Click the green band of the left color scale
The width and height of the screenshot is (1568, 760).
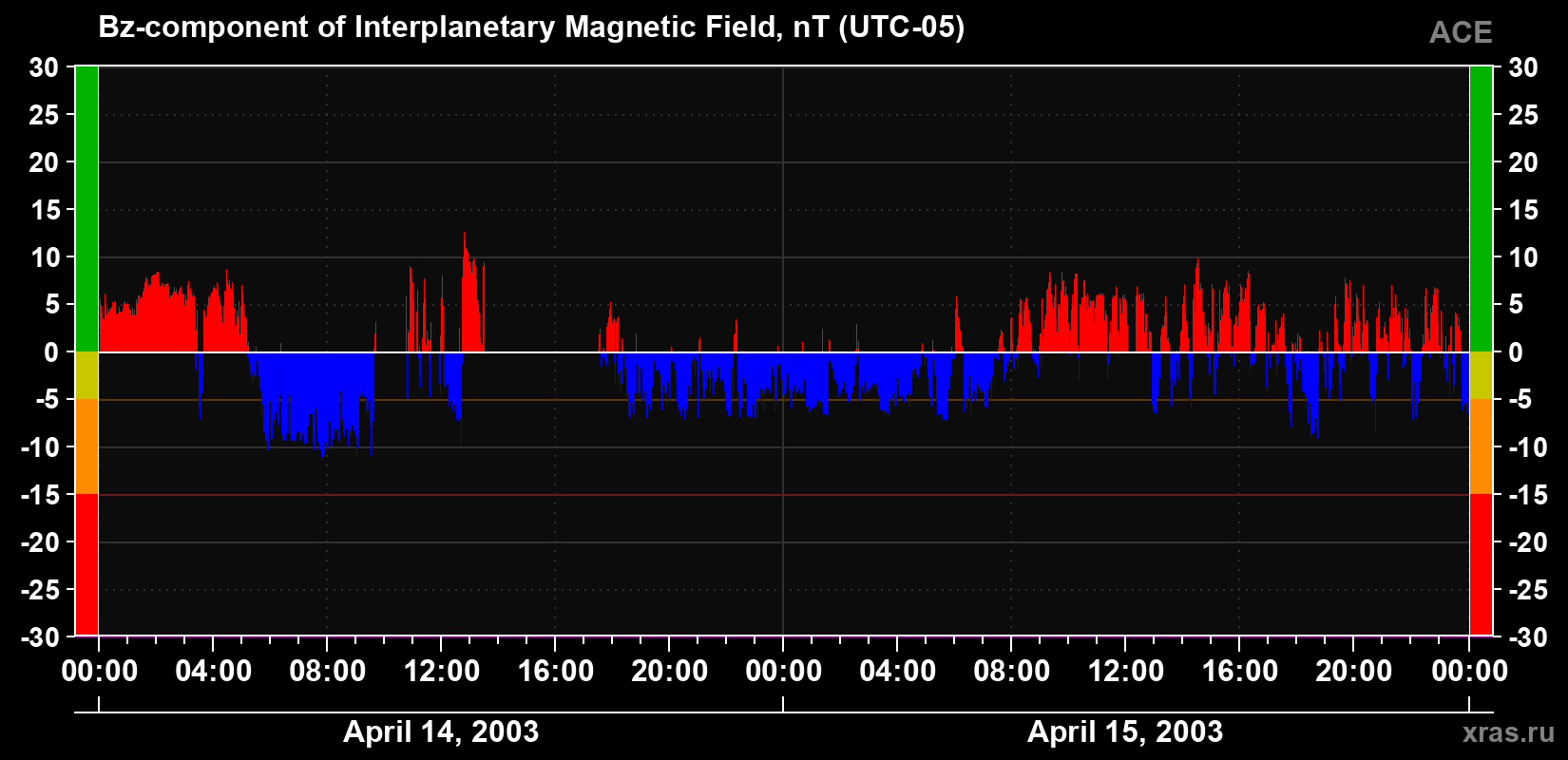click(x=86, y=209)
